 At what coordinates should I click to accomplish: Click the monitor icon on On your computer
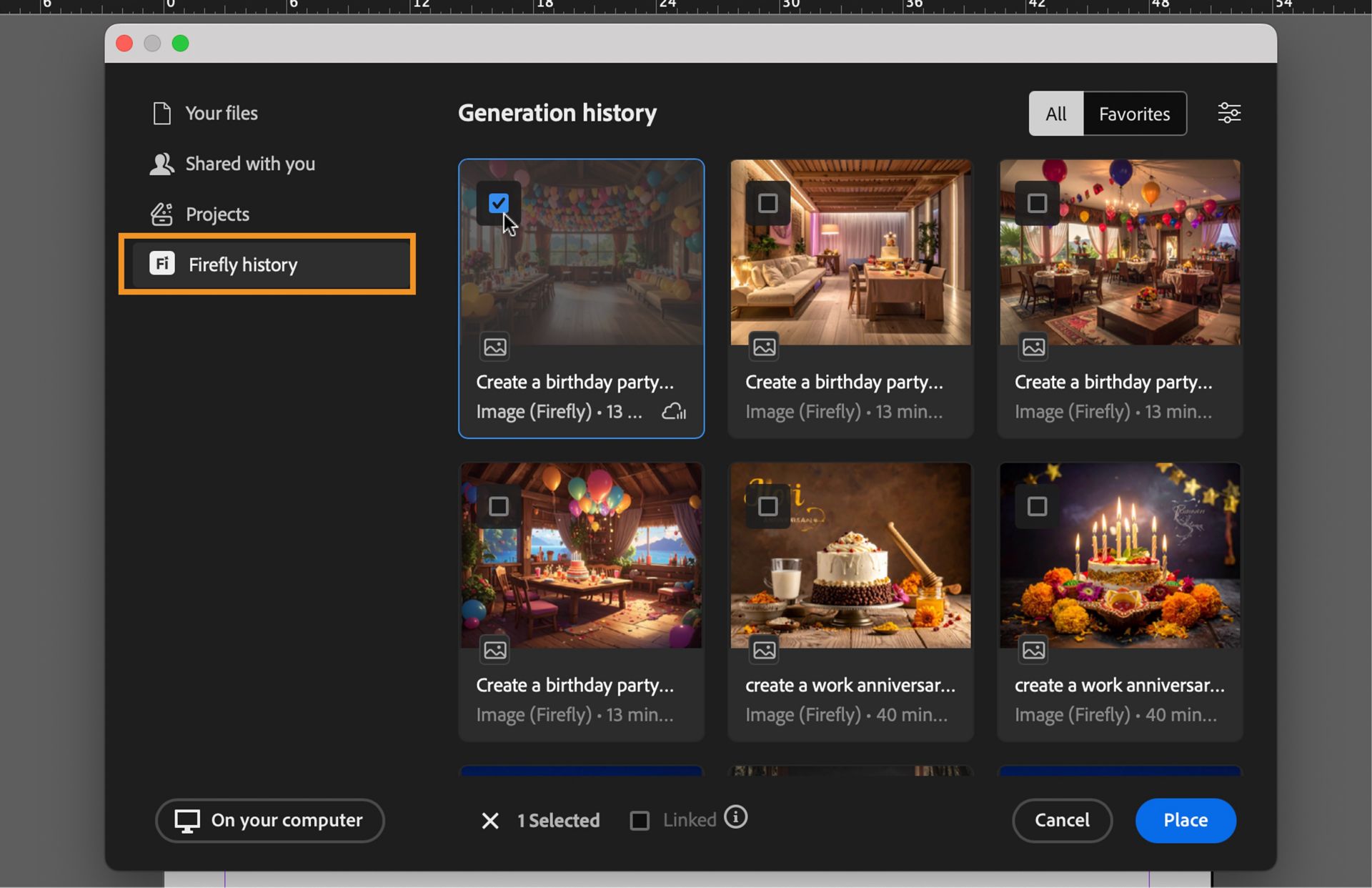[187, 820]
